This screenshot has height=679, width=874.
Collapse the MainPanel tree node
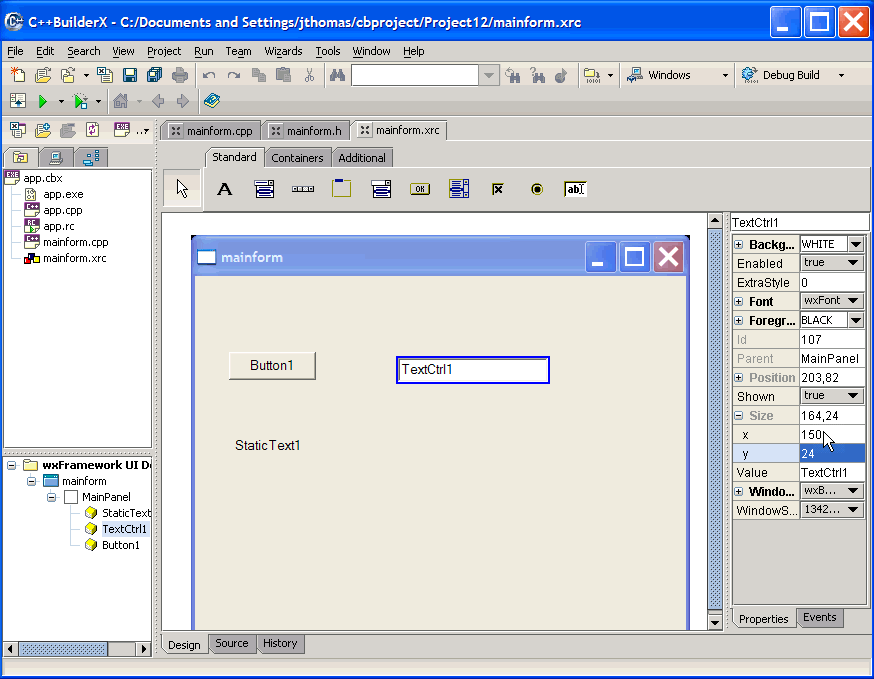(x=52, y=497)
